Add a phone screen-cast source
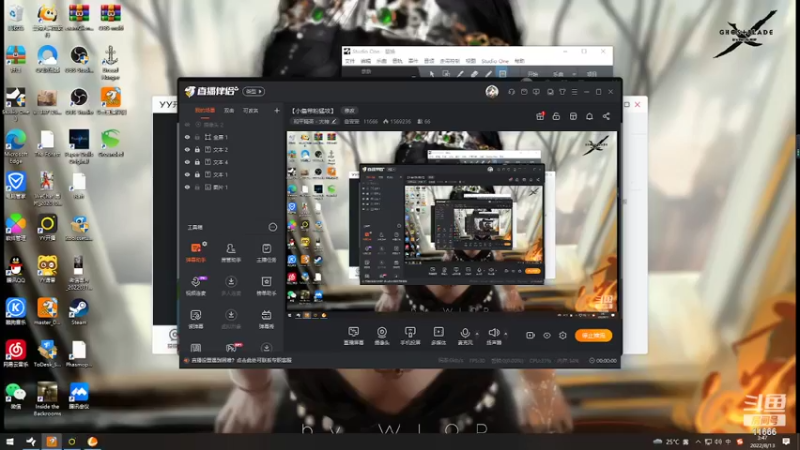 410,336
